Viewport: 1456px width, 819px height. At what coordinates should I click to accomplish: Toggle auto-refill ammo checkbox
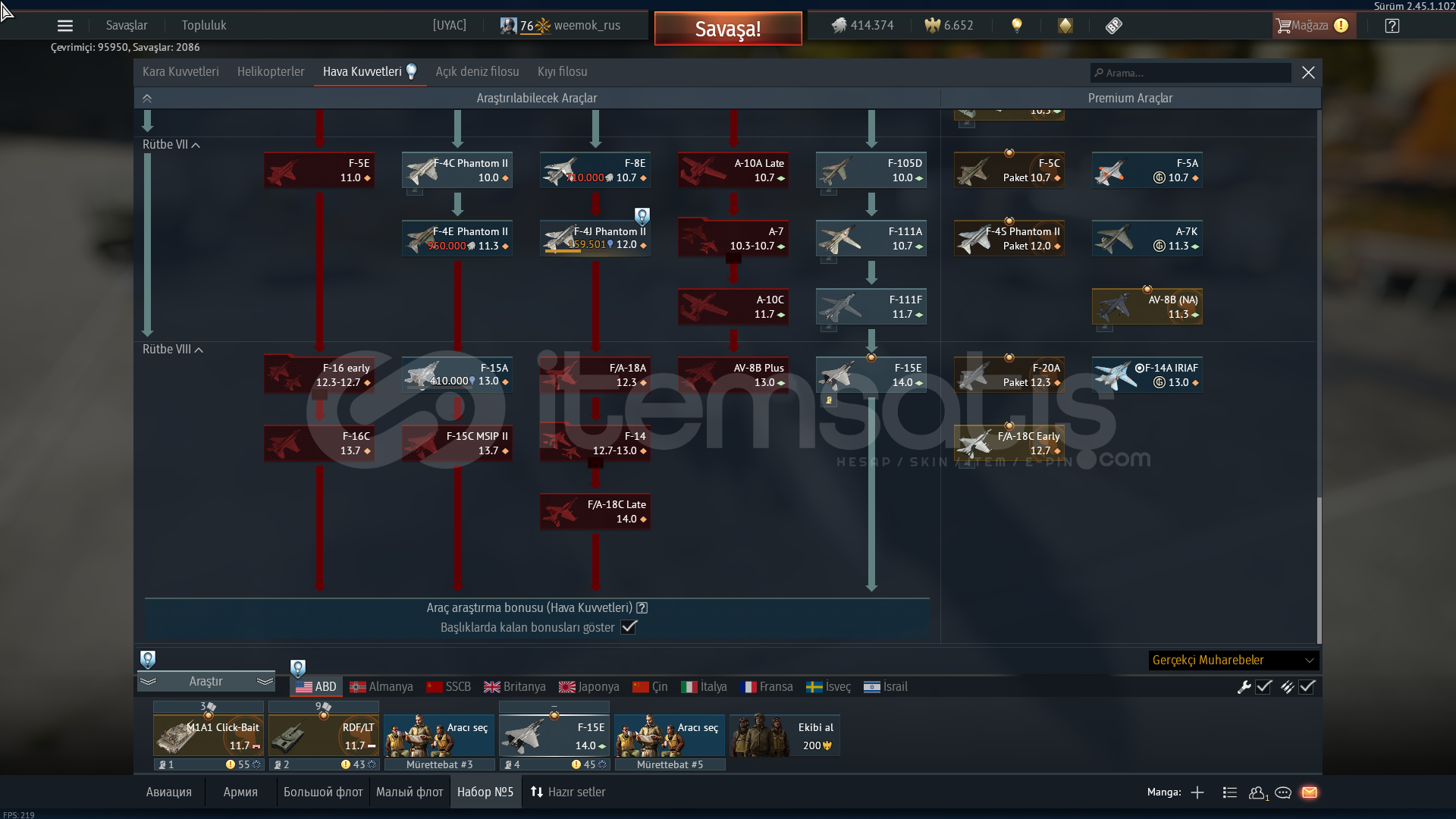(1307, 687)
